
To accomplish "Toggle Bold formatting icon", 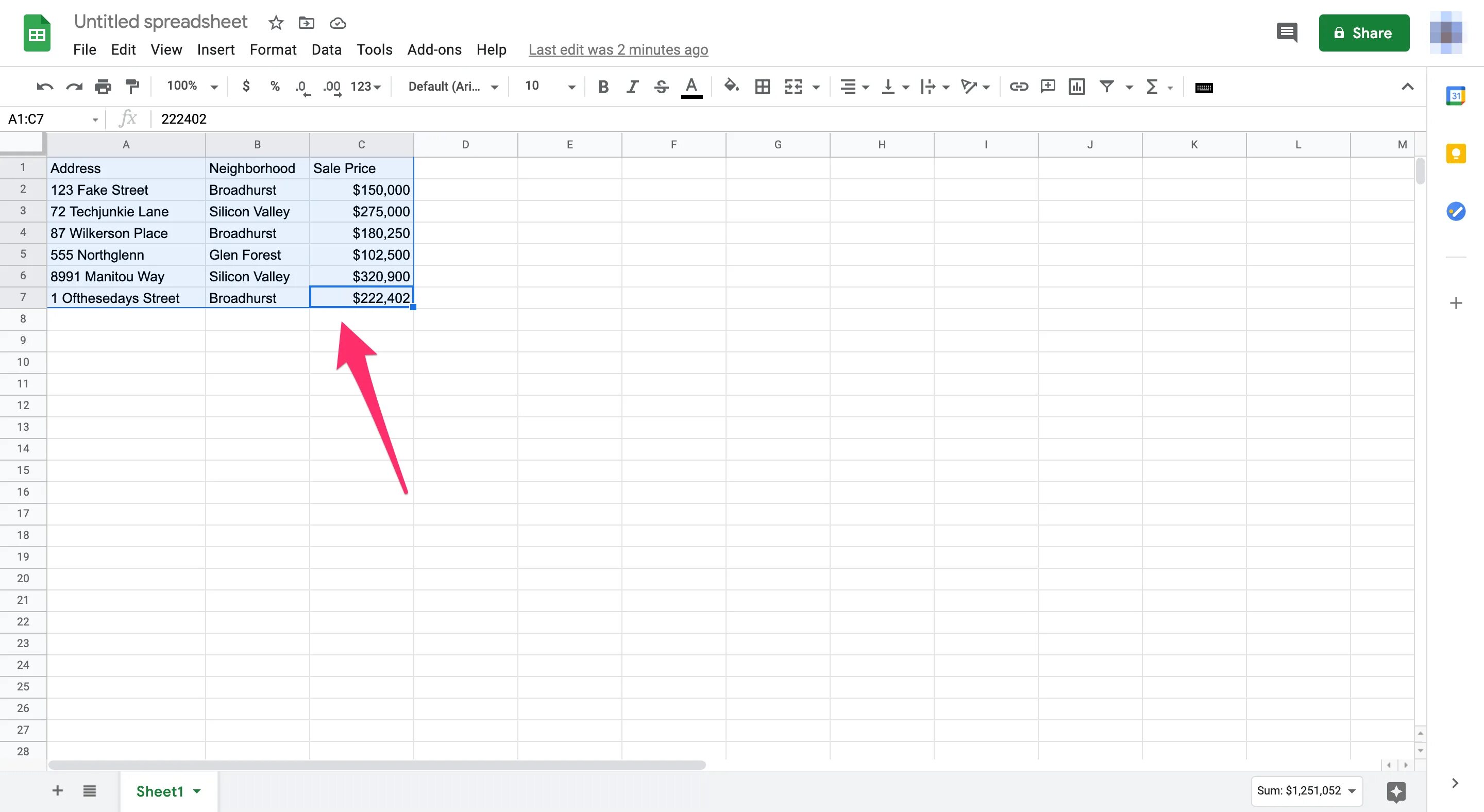I will coord(602,86).
